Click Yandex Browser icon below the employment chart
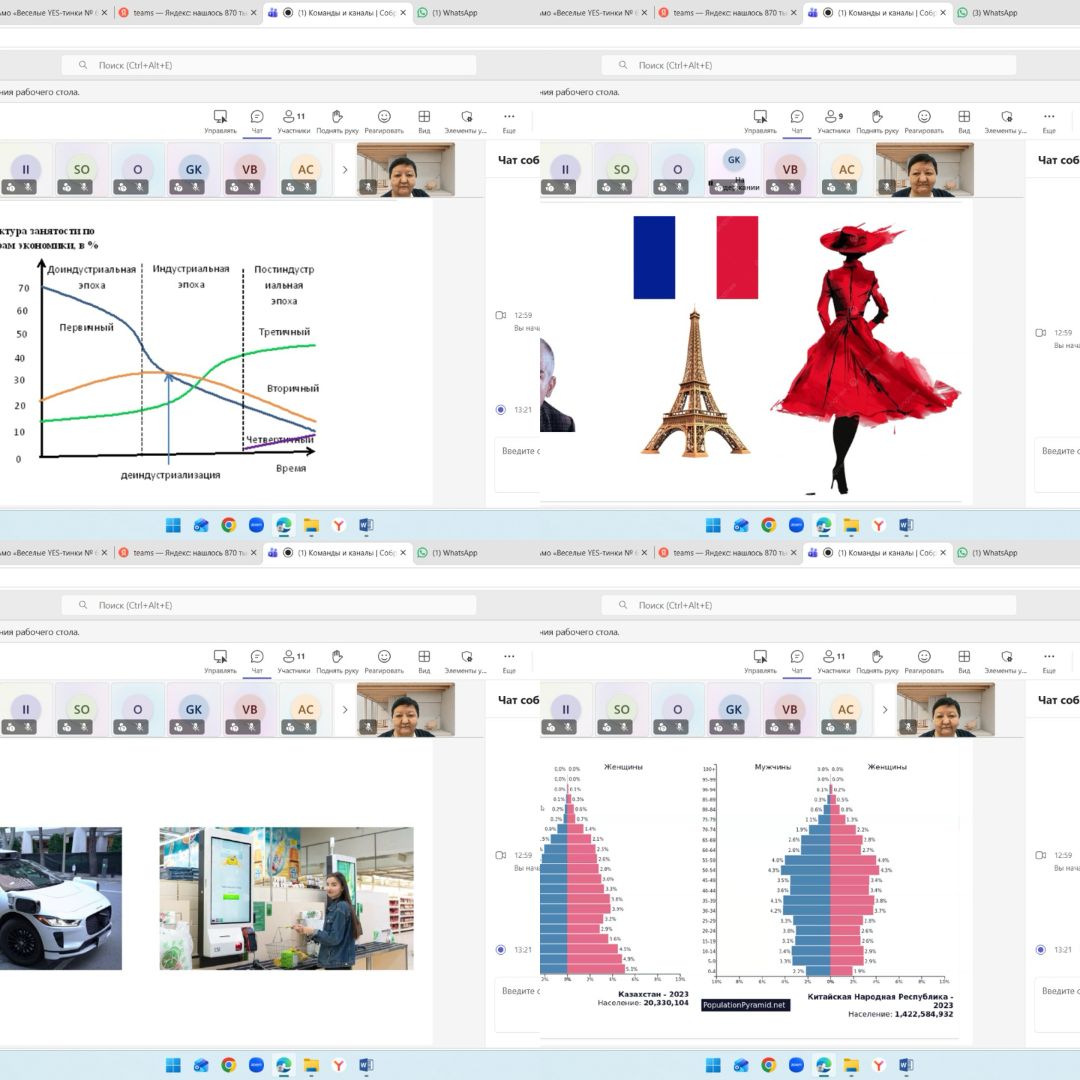The height and width of the screenshot is (1080, 1080). [x=338, y=526]
